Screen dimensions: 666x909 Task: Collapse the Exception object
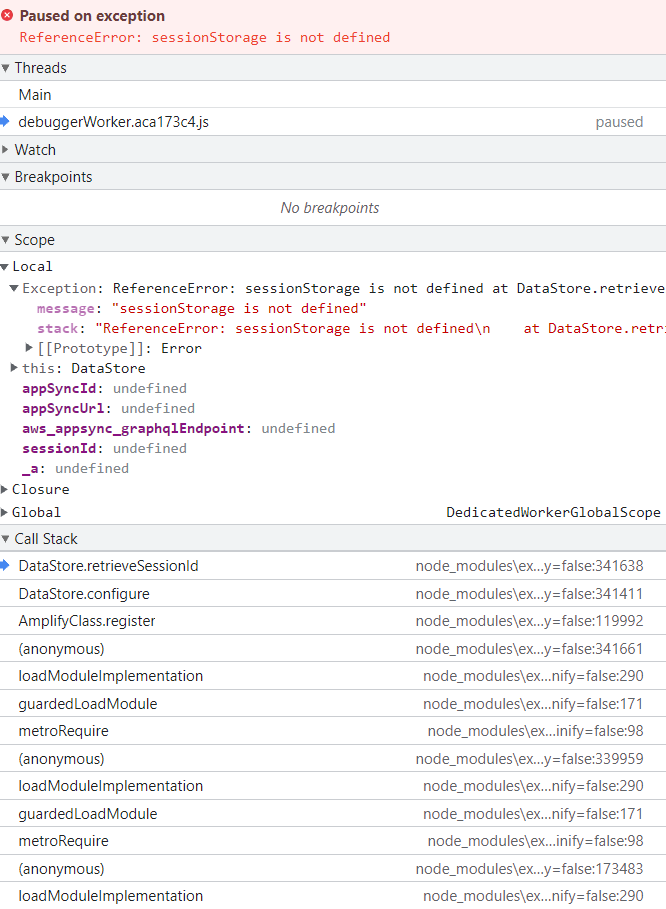(14, 288)
